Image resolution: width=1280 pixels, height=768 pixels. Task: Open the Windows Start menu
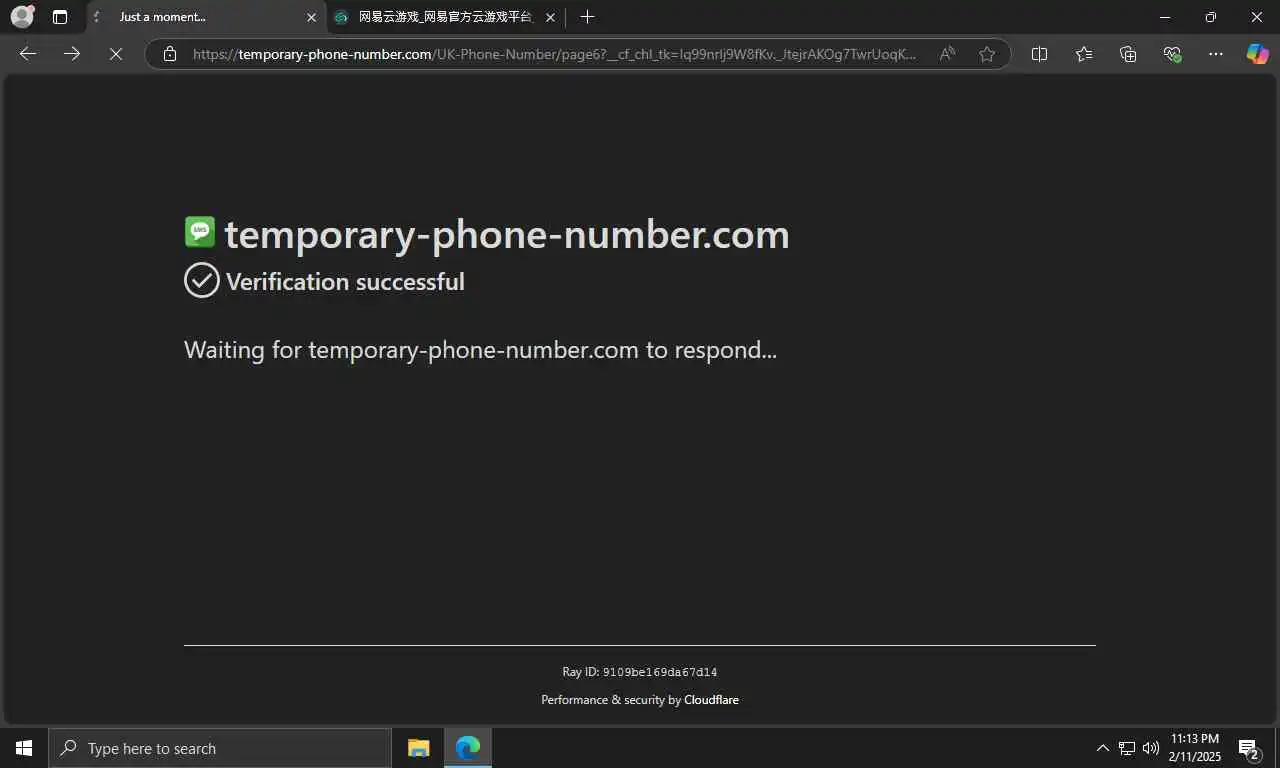tap(24, 748)
